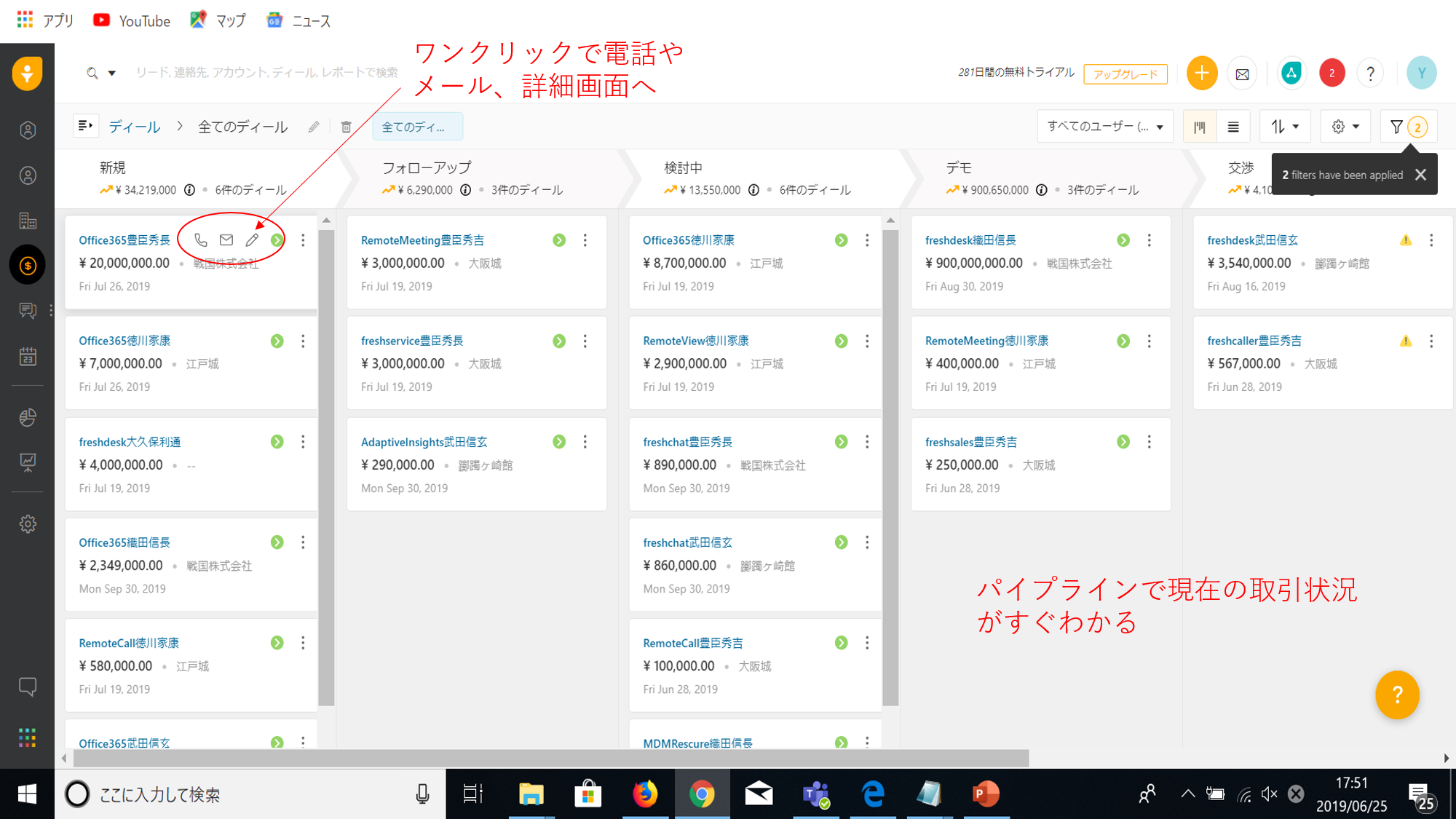Delete the view using trash icon
The width and height of the screenshot is (1456, 819).
[347, 127]
